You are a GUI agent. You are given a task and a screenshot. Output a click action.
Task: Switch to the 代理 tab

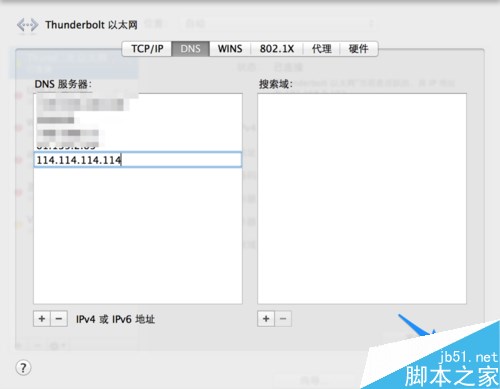[x=321, y=49]
